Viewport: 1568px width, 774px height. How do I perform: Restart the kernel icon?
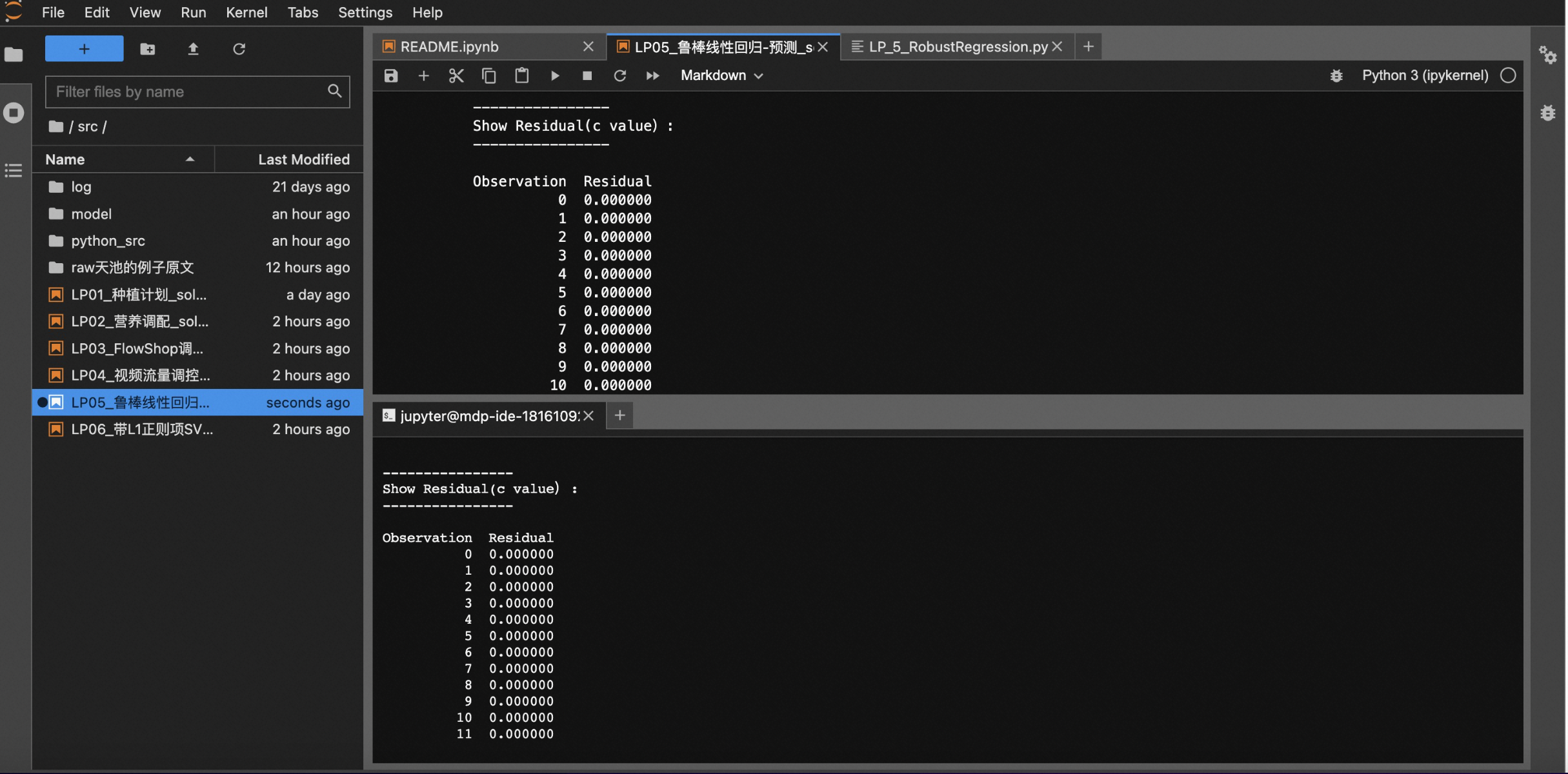[x=620, y=75]
